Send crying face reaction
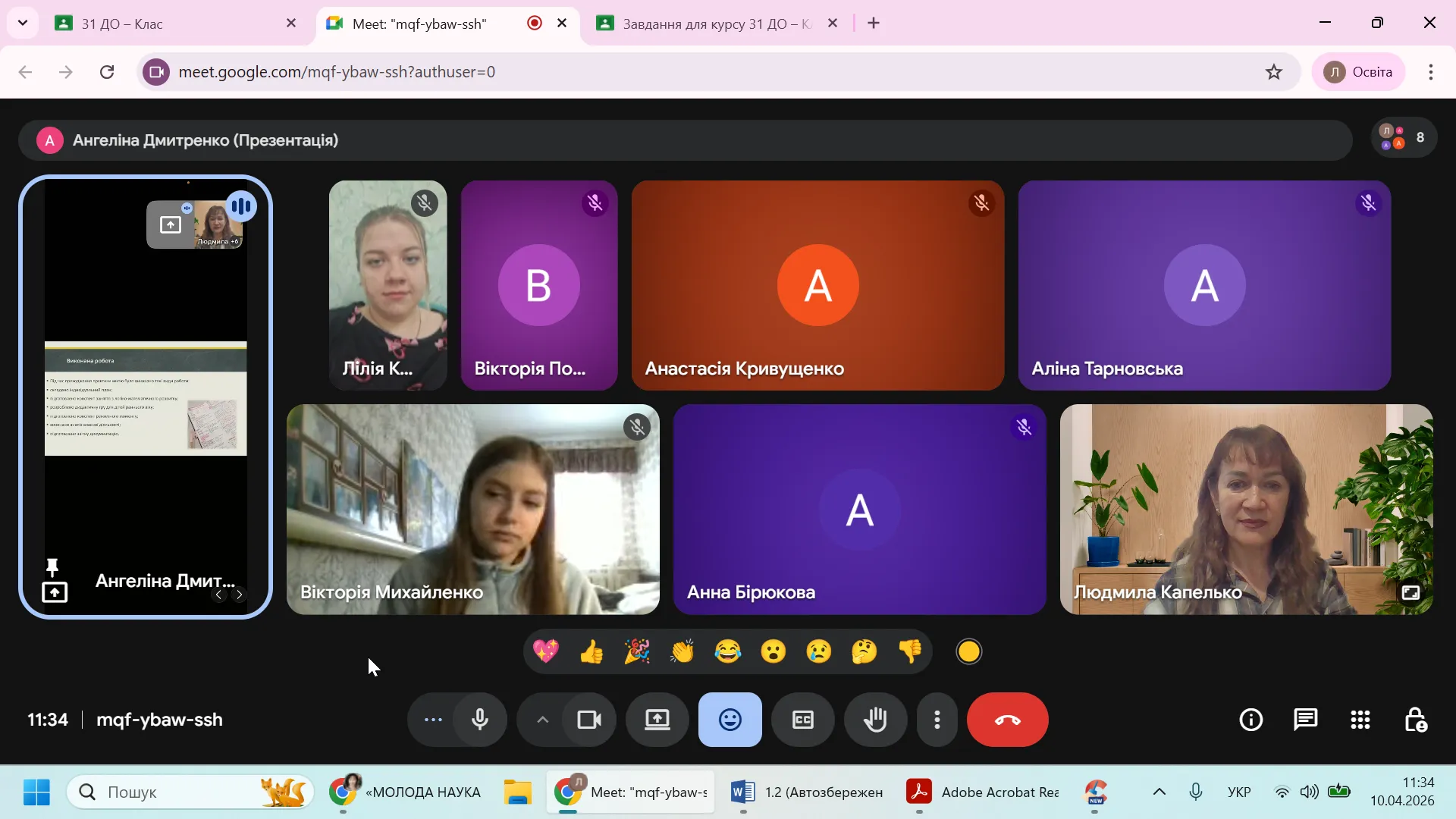The image size is (1456, 819). click(x=819, y=651)
